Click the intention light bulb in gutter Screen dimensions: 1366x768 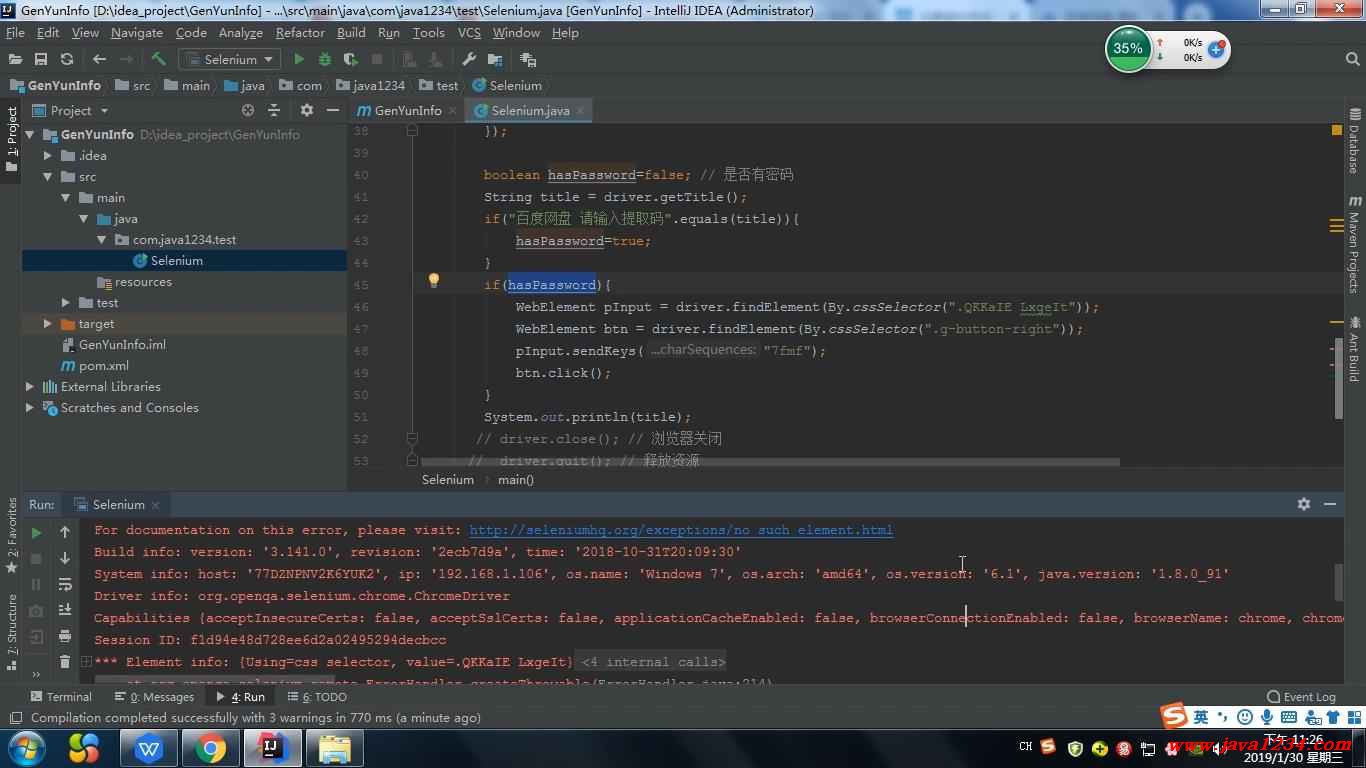point(434,281)
